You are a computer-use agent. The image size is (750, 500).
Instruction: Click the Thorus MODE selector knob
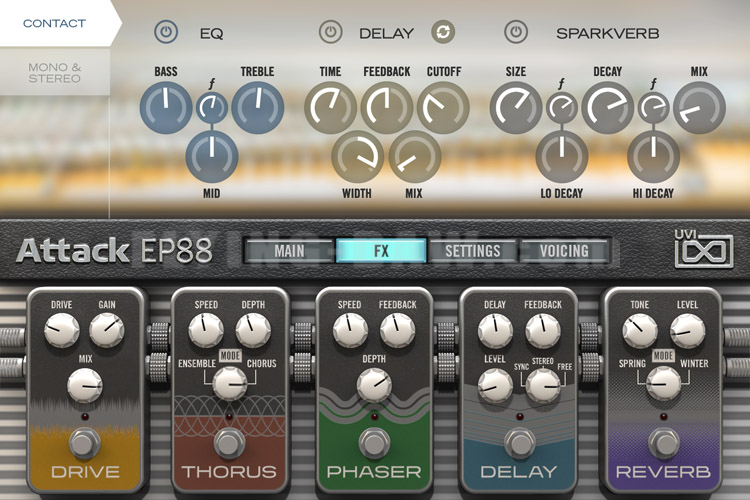[230, 384]
